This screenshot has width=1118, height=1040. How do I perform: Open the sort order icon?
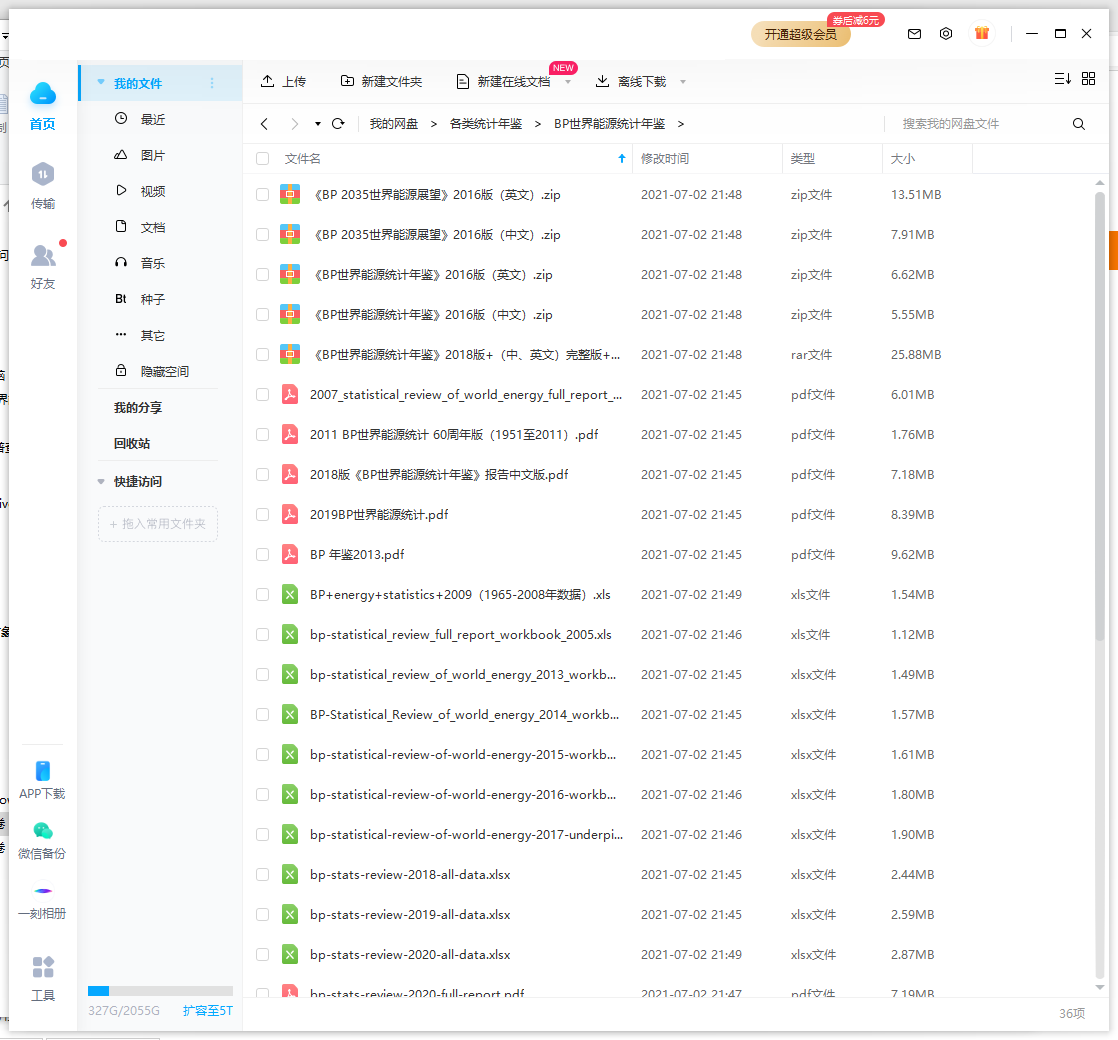pyautogui.click(x=1062, y=78)
